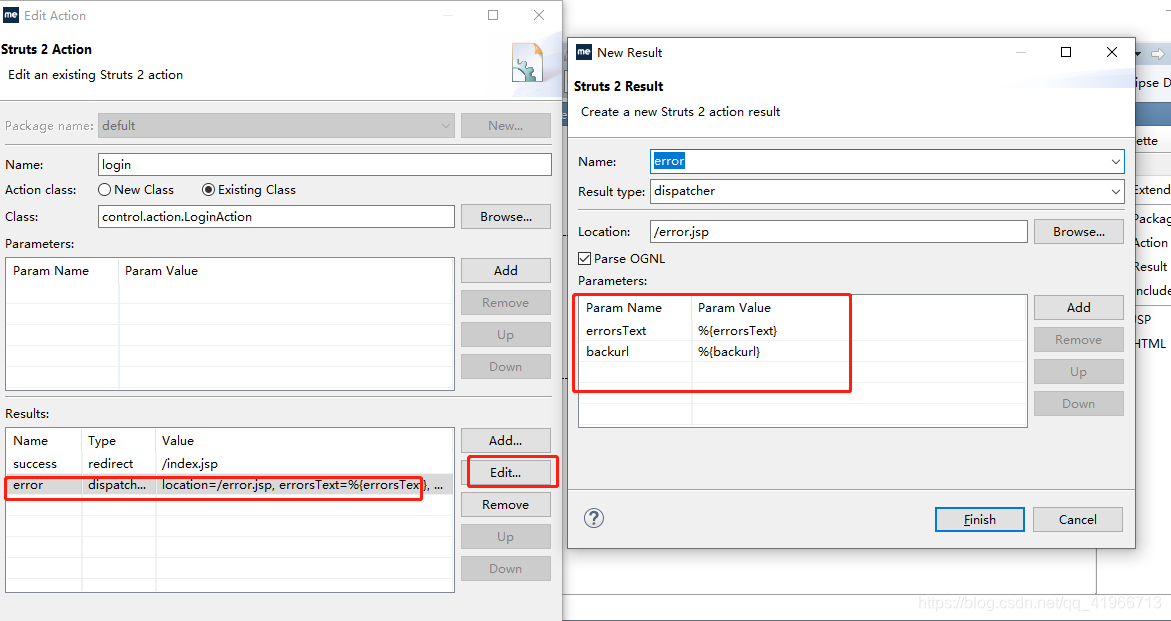Click Browse next to Class field

pyautogui.click(x=506, y=216)
